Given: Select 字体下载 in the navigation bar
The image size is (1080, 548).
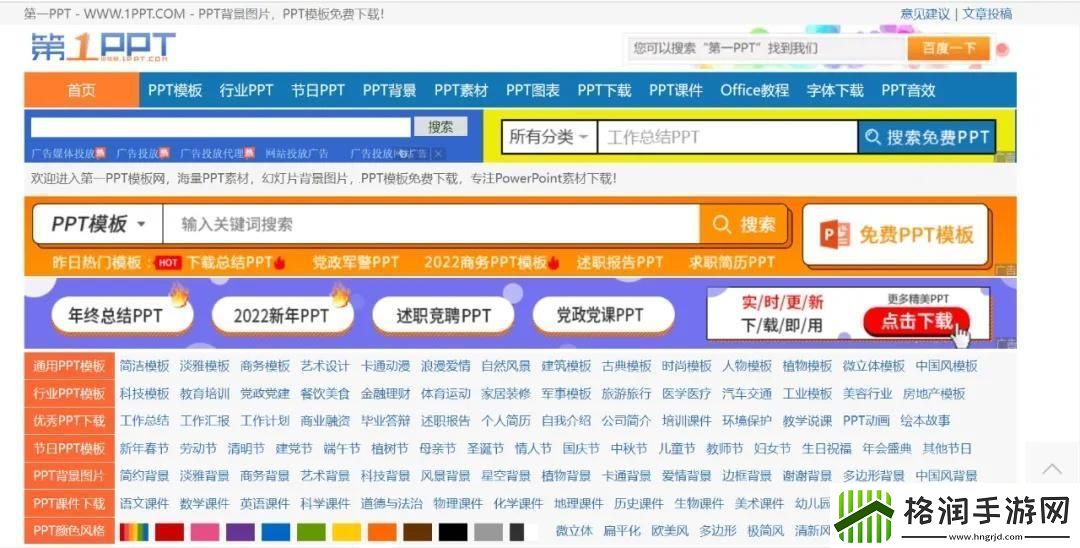Looking at the screenshot, I should [x=835, y=90].
